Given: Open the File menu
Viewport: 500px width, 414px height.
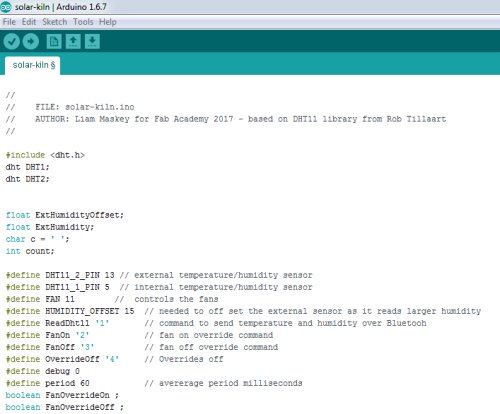Looking at the screenshot, I should click(9, 22).
